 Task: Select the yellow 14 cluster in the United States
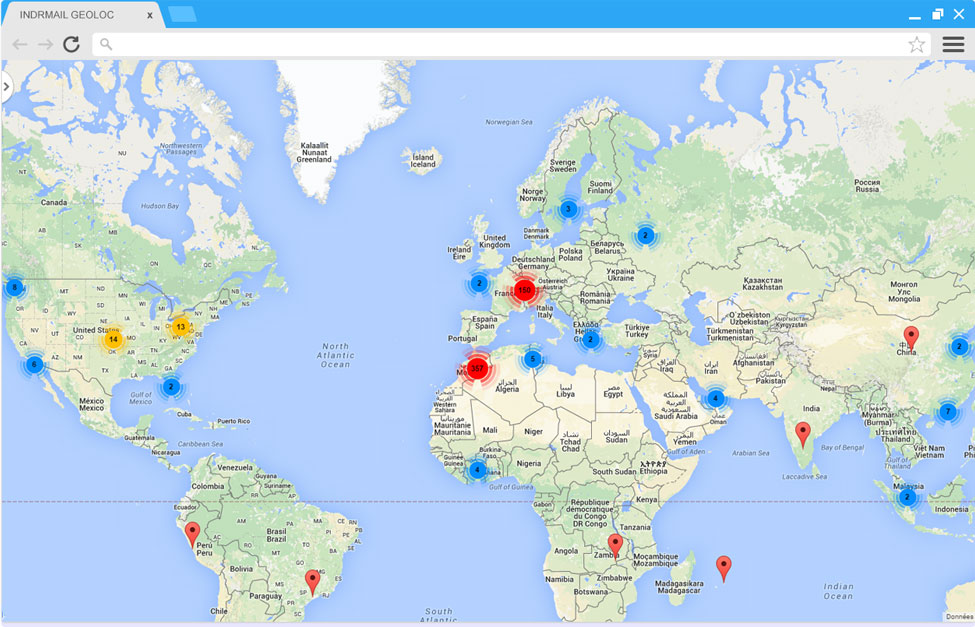[x=113, y=340]
